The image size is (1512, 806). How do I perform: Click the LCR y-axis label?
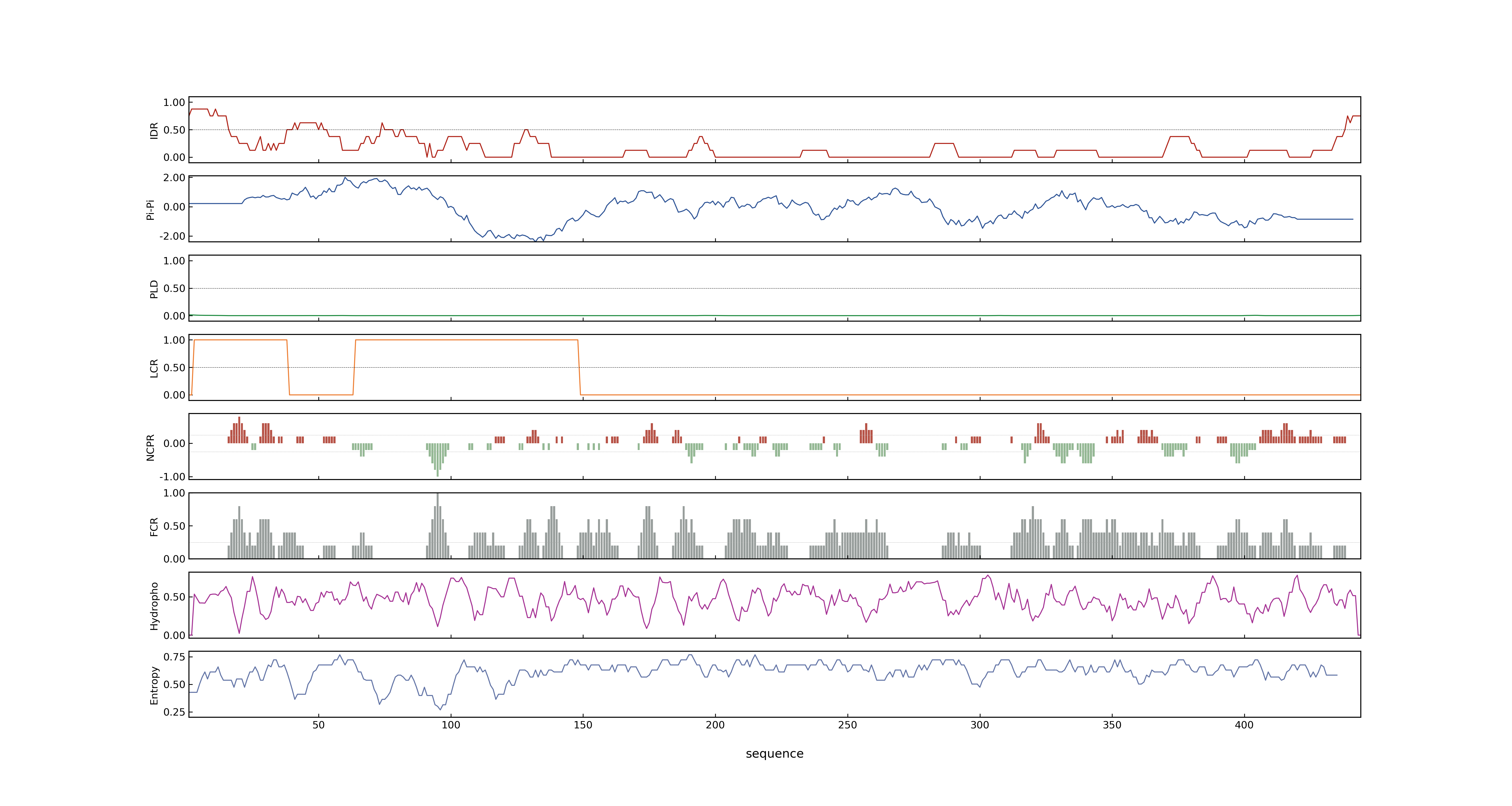[154, 368]
